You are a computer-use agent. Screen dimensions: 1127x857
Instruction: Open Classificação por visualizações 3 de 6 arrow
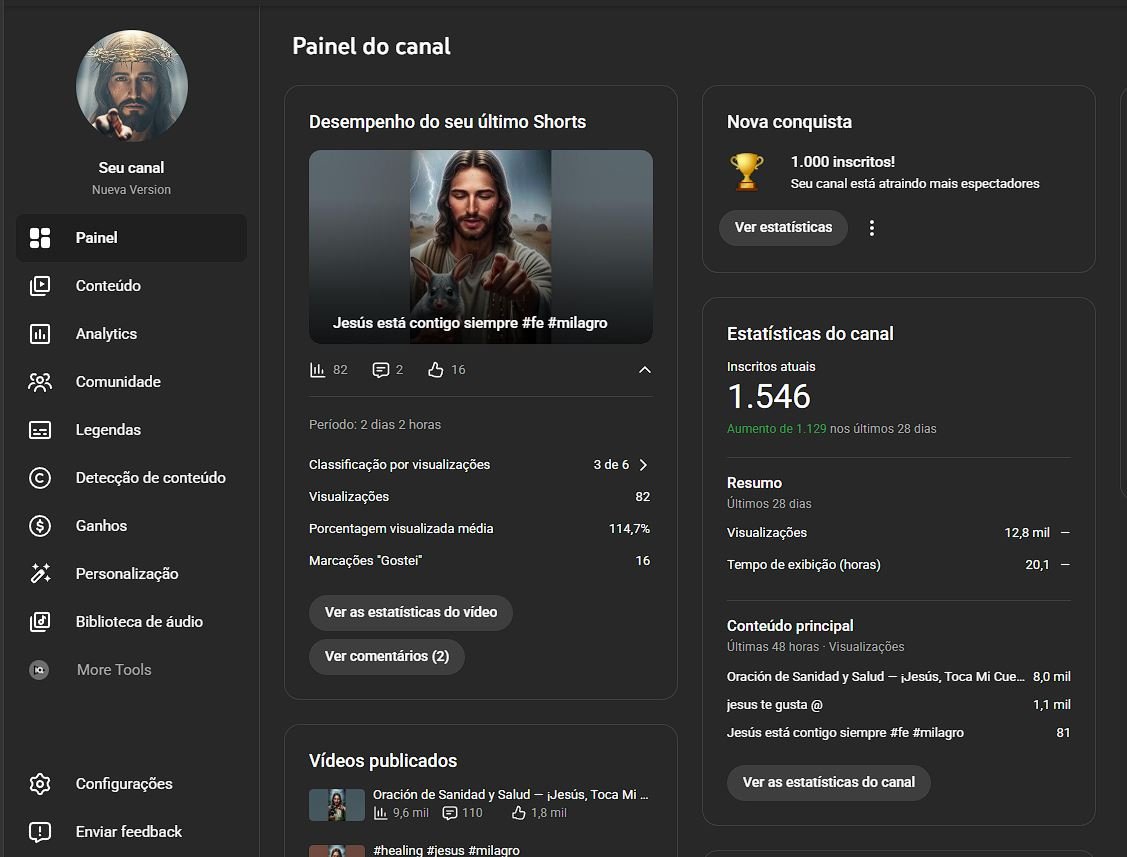click(x=643, y=465)
